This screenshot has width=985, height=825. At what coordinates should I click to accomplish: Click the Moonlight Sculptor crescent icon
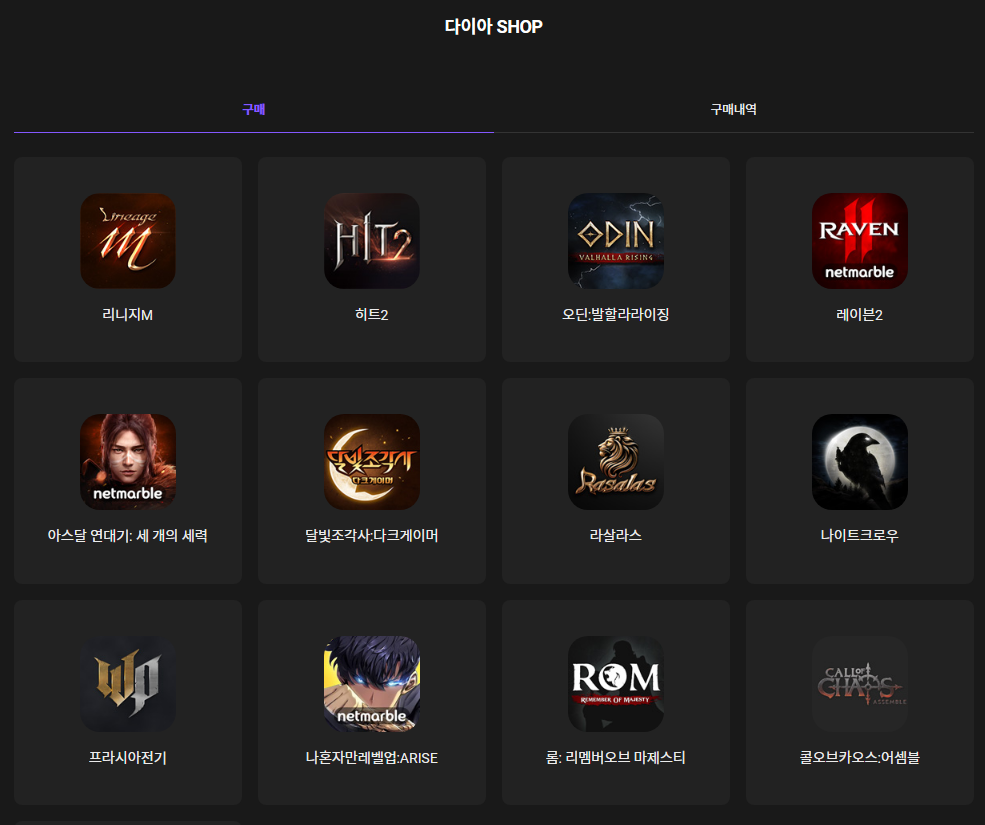tap(372, 462)
